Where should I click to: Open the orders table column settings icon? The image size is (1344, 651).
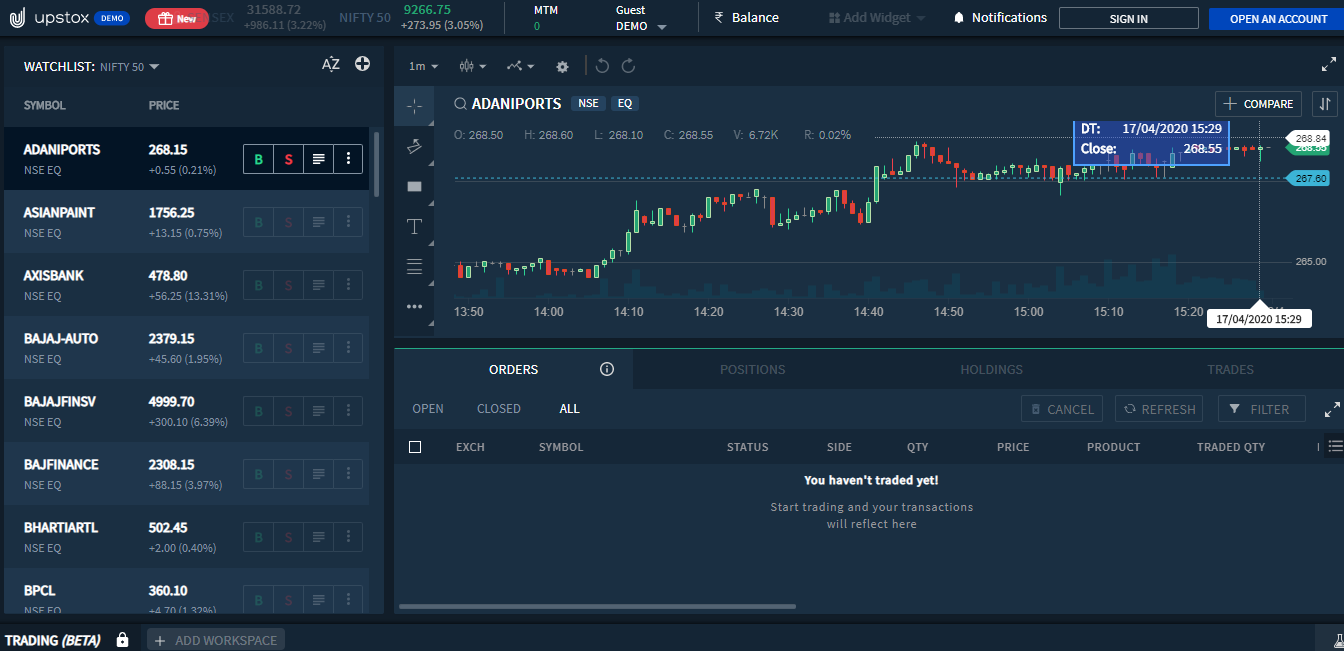tap(1335, 446)
